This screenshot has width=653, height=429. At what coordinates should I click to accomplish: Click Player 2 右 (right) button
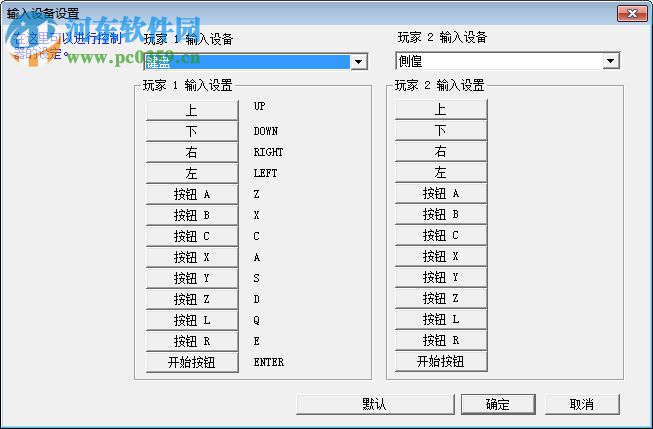441,152
